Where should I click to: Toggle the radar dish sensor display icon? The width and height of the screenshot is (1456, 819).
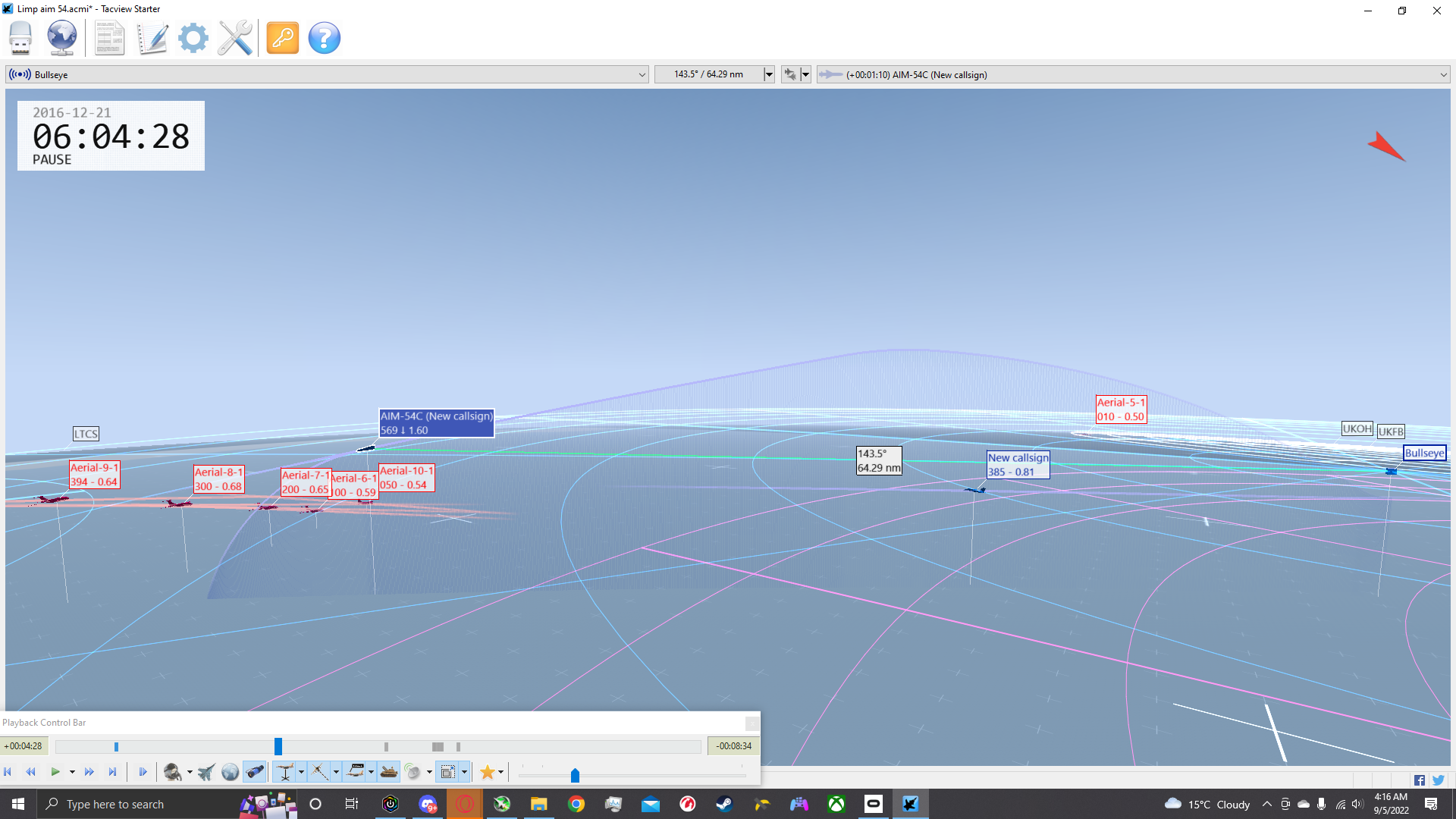coord(413,772)
